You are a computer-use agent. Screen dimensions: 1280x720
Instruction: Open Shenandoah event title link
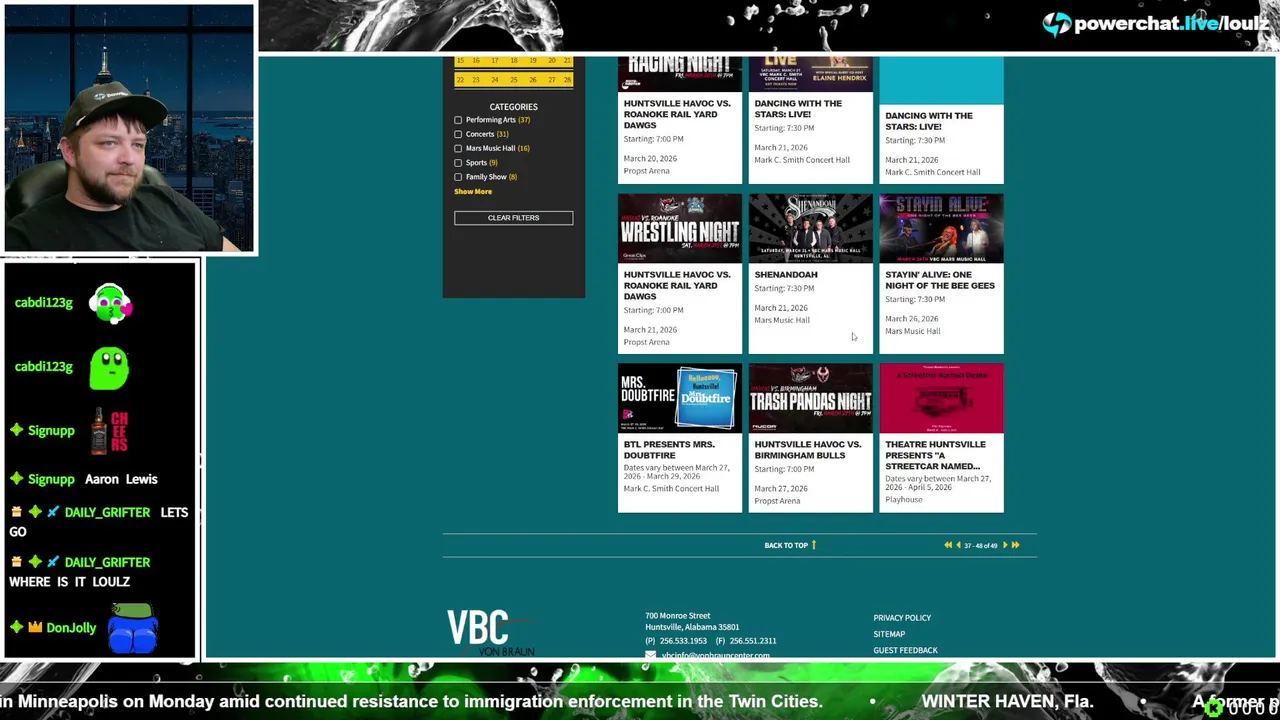pos(786,274)
